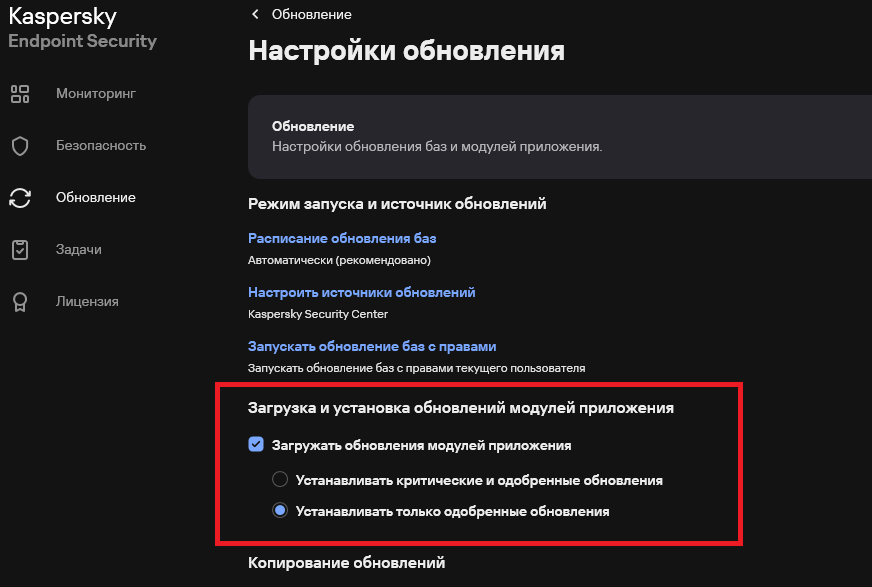Click the Kaspersky Endpoint Security logo
Image resolution: width=872 pixels, height=587 pixels.
click(x=82, y=29)
